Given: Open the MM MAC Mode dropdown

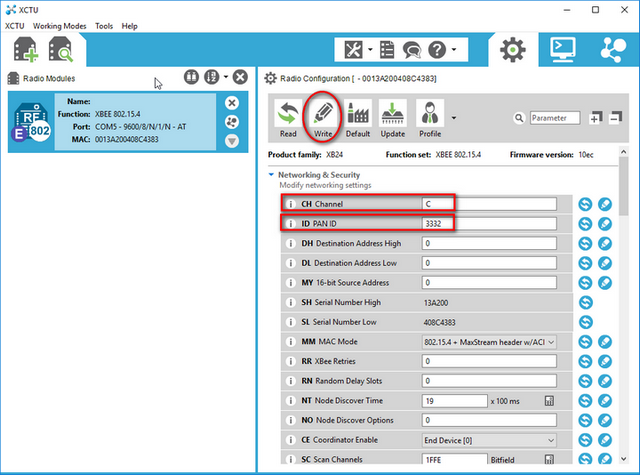Looking at the screenshot, I should click(489, 342).
